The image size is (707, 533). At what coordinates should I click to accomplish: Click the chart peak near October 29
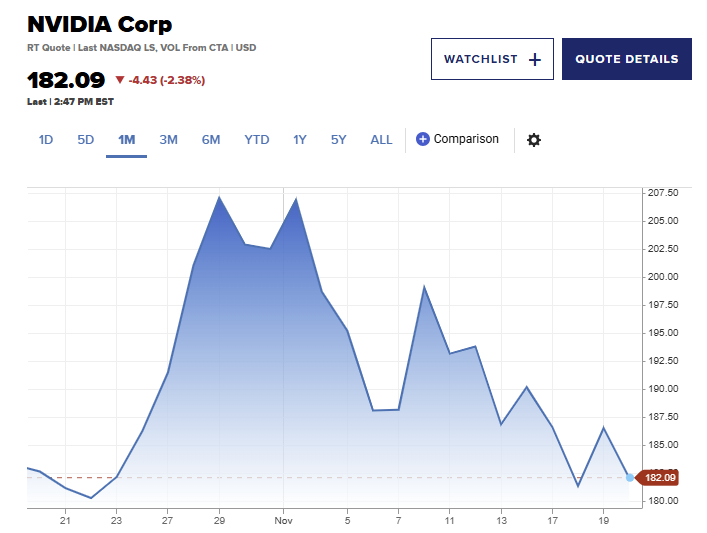click(x=219, y=197)
